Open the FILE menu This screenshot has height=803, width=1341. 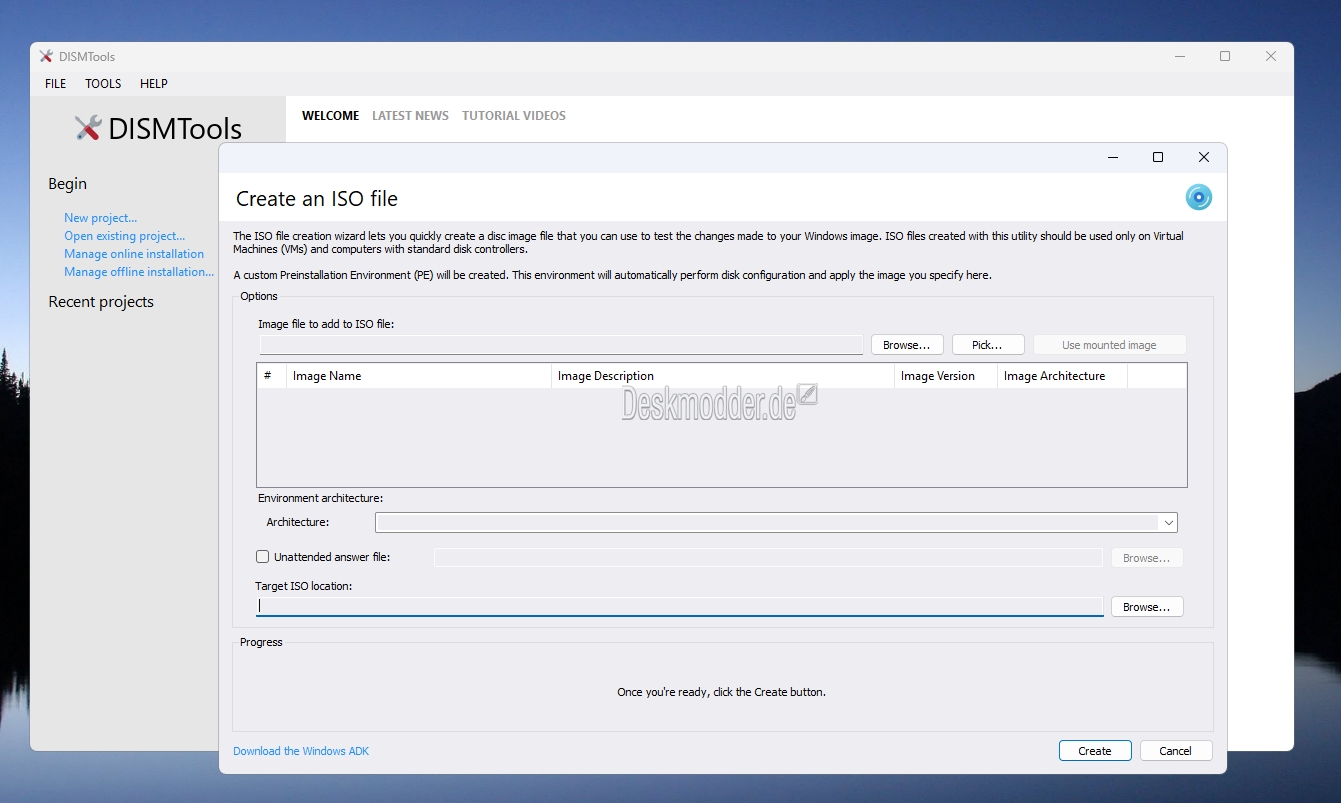pos(55,84)
